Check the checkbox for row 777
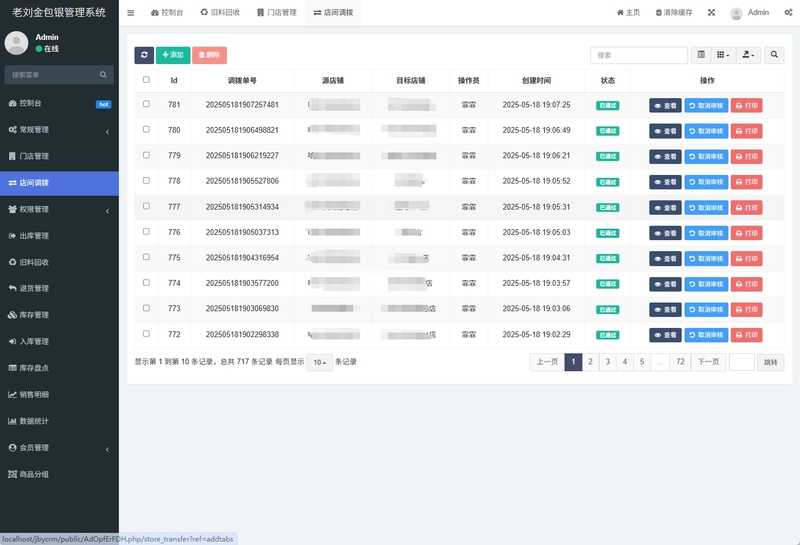 tap(146, 206)
